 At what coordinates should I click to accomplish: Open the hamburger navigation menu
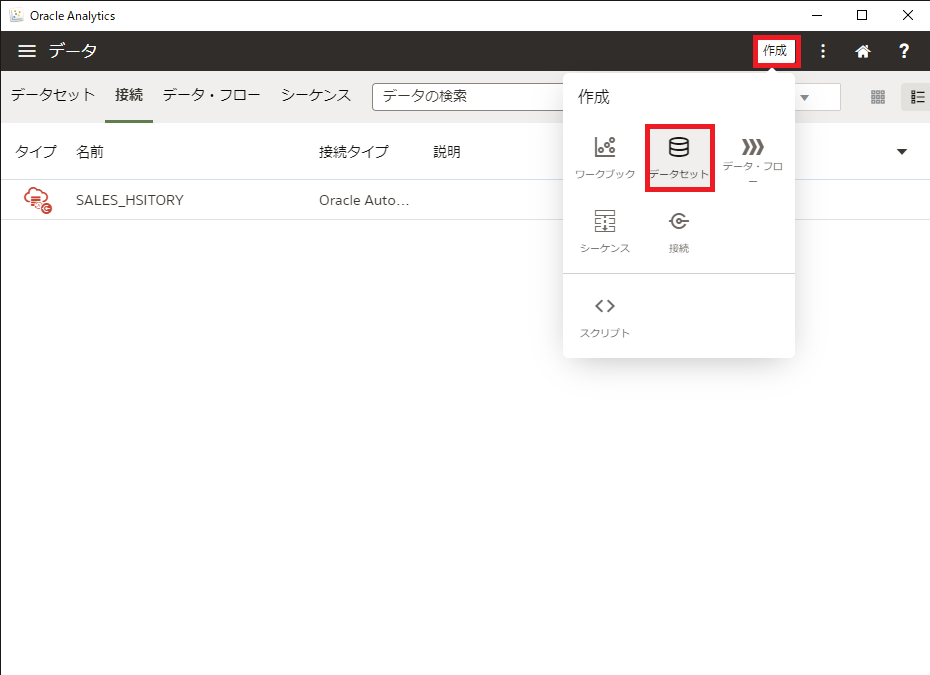pyautogui.click(x=27, y=51)
